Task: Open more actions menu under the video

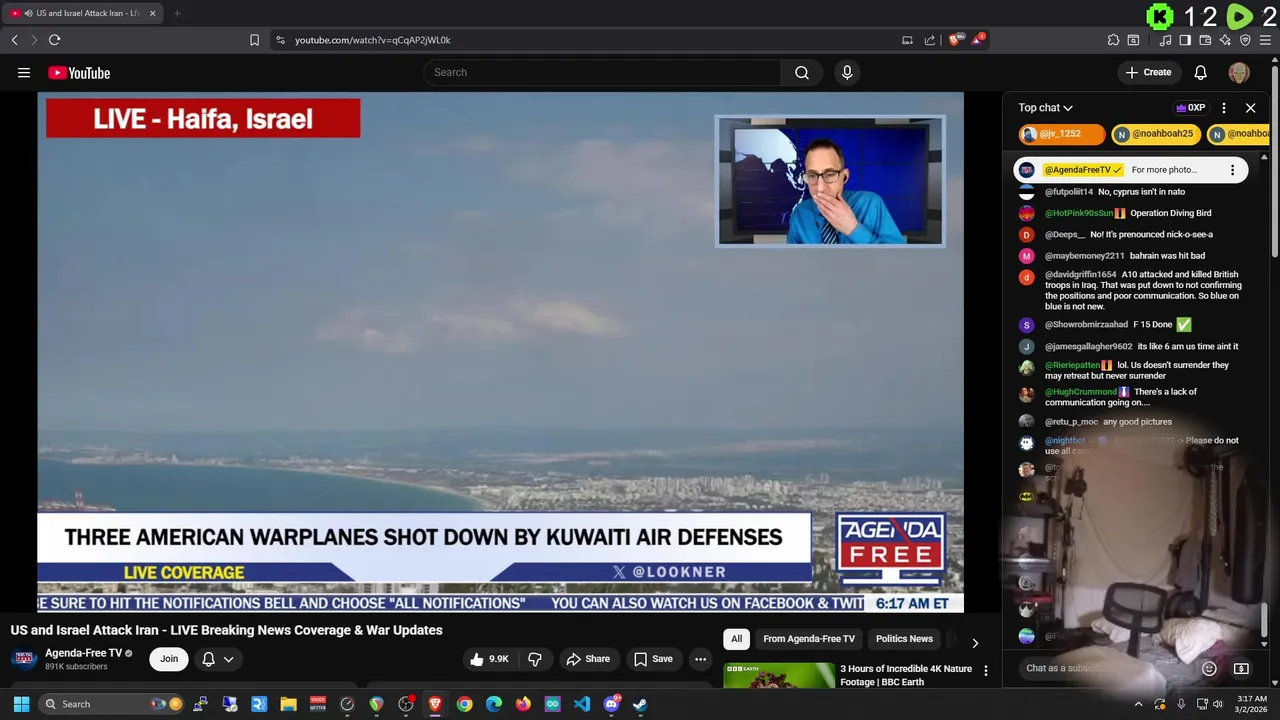Action: 700,659
